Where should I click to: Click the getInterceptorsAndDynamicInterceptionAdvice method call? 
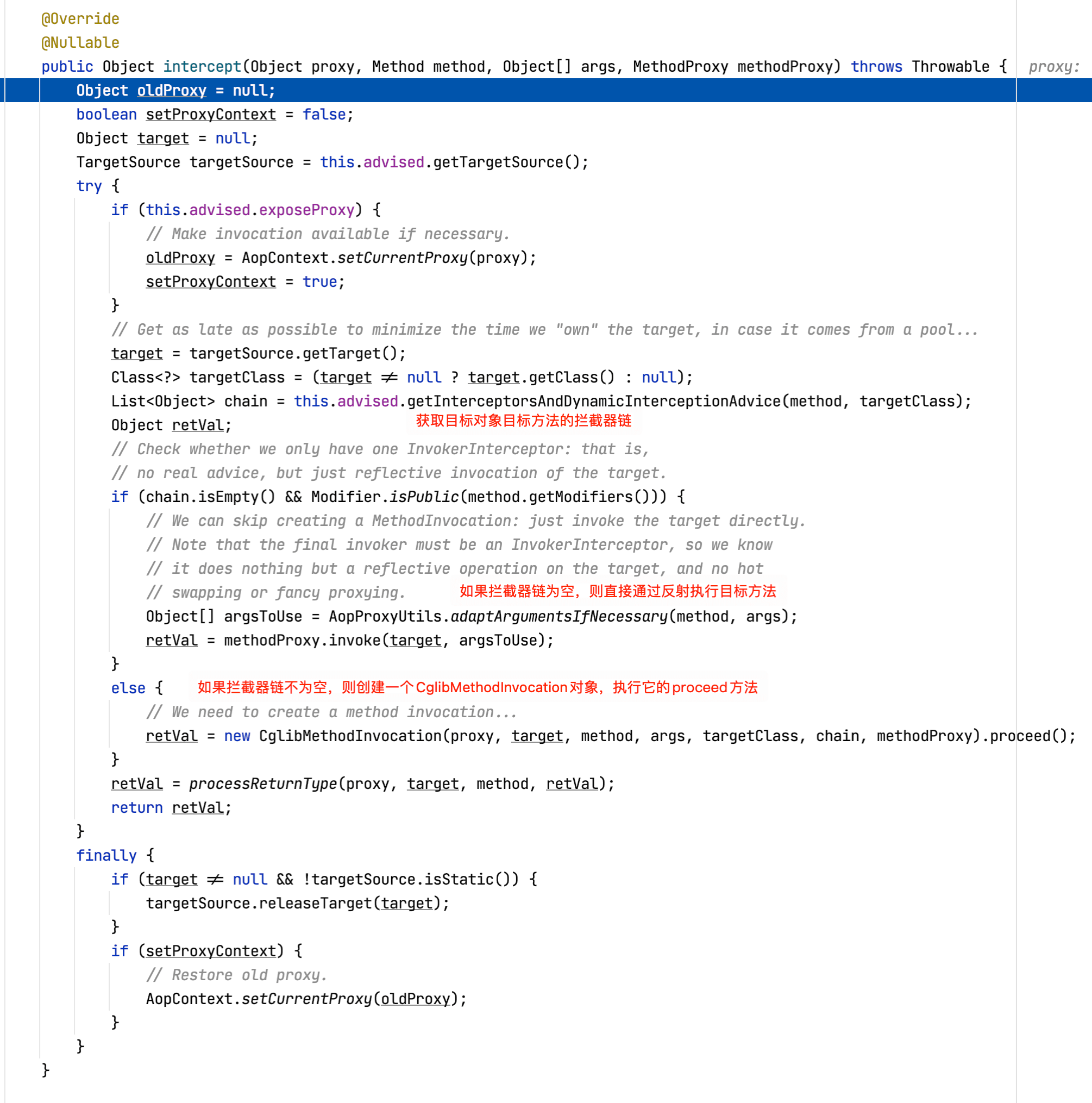pos(594,402)
